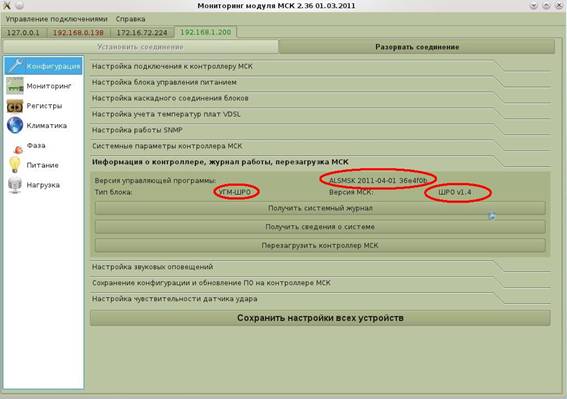The height and width of the screenshot is (399, 567).
Task: Click the Климатика globe icon
Action: pyautogui.click(x=15, y=126)
